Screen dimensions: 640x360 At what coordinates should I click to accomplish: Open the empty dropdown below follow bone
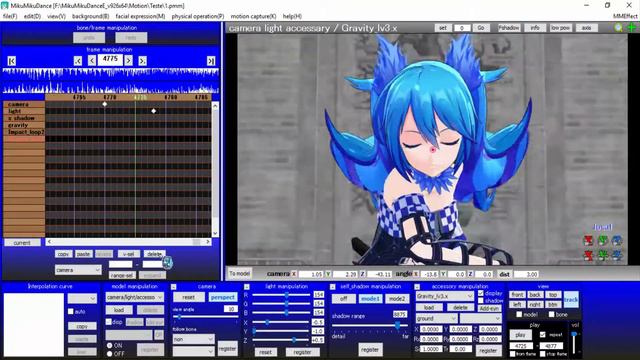click(x=193, y=351)
